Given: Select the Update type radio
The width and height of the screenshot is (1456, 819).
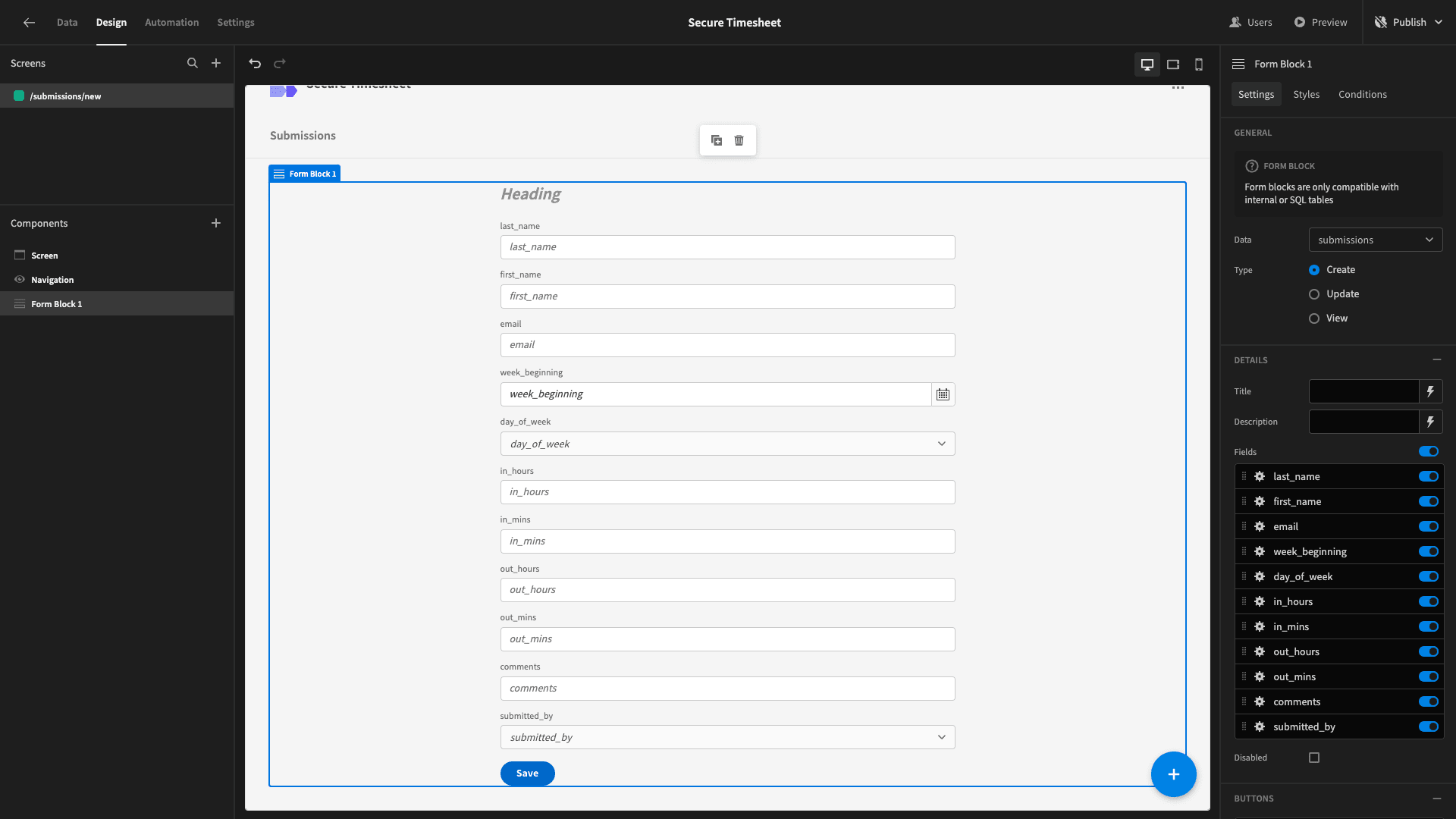Looking at the screenshot, I should coord(1314,294).
